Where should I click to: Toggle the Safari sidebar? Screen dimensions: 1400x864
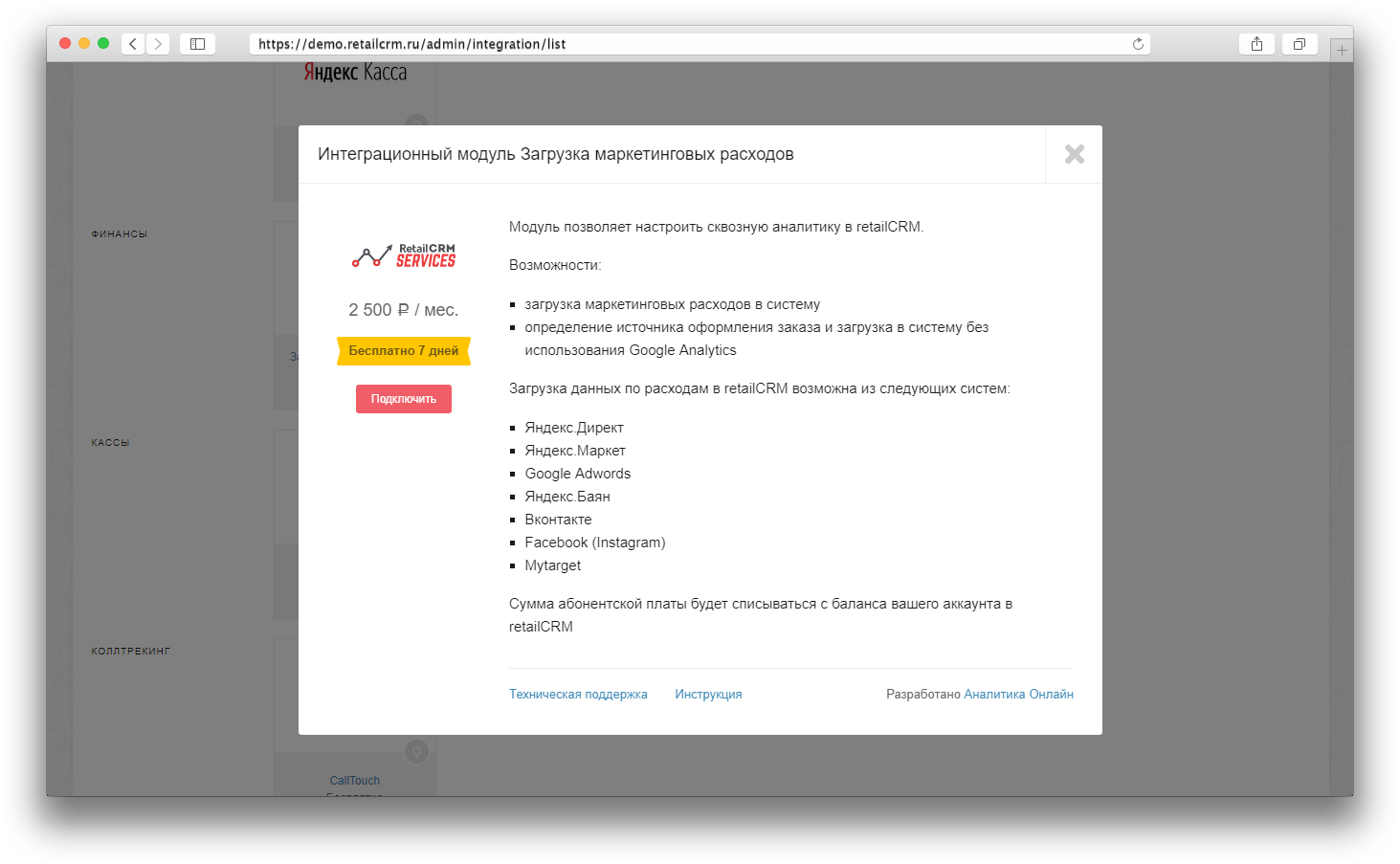click(x=197, y=44)
